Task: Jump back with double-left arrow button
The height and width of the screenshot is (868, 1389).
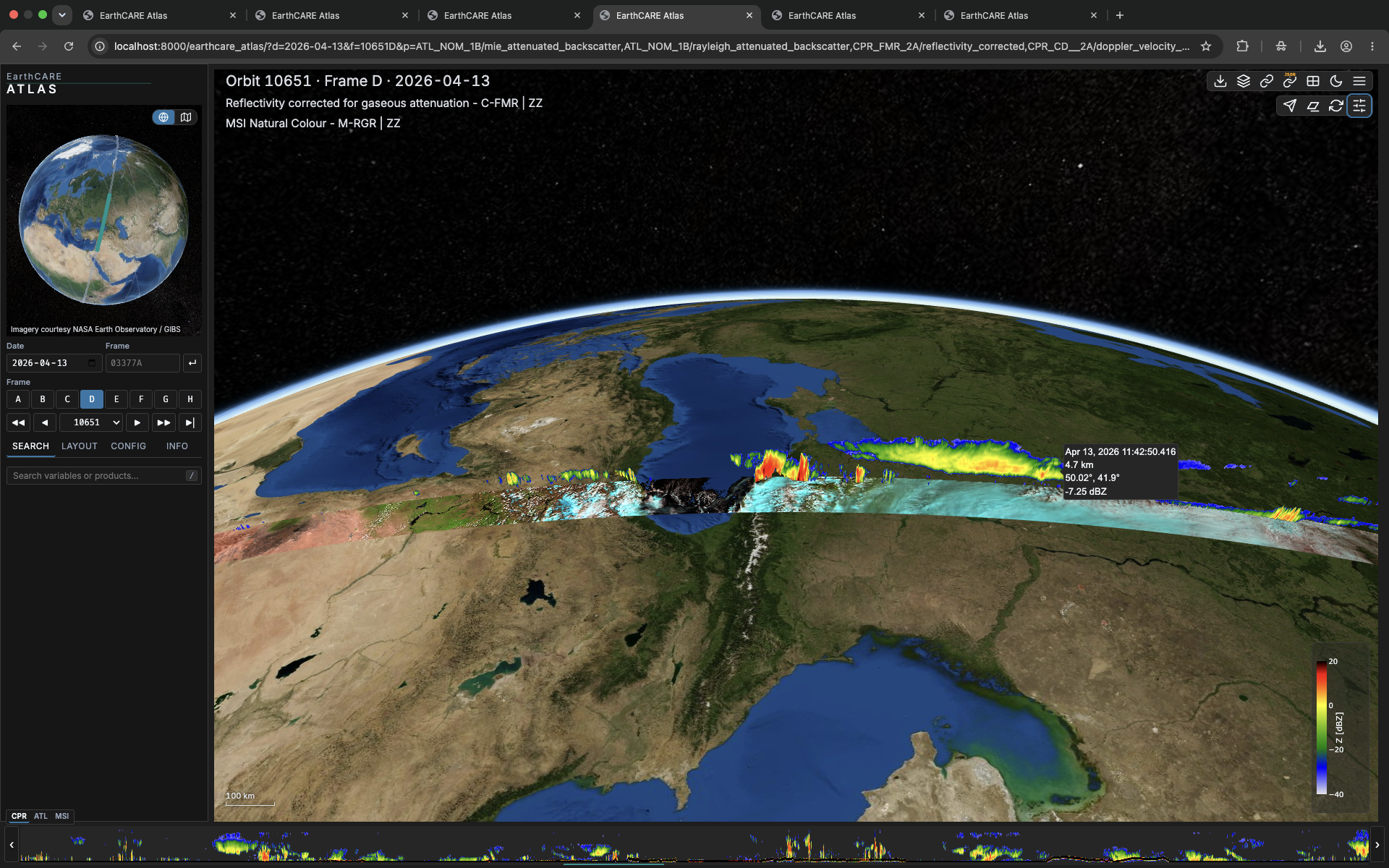Action: click(18, 422)
